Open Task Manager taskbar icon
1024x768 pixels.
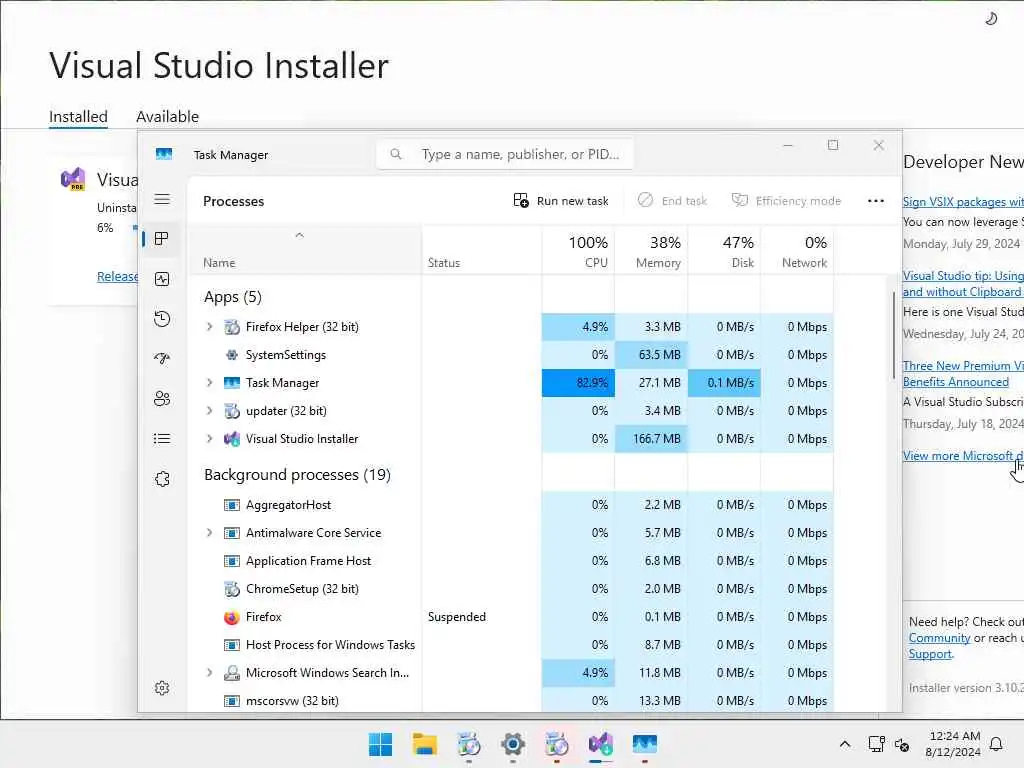pyautogui.click(x=645, y=744)
